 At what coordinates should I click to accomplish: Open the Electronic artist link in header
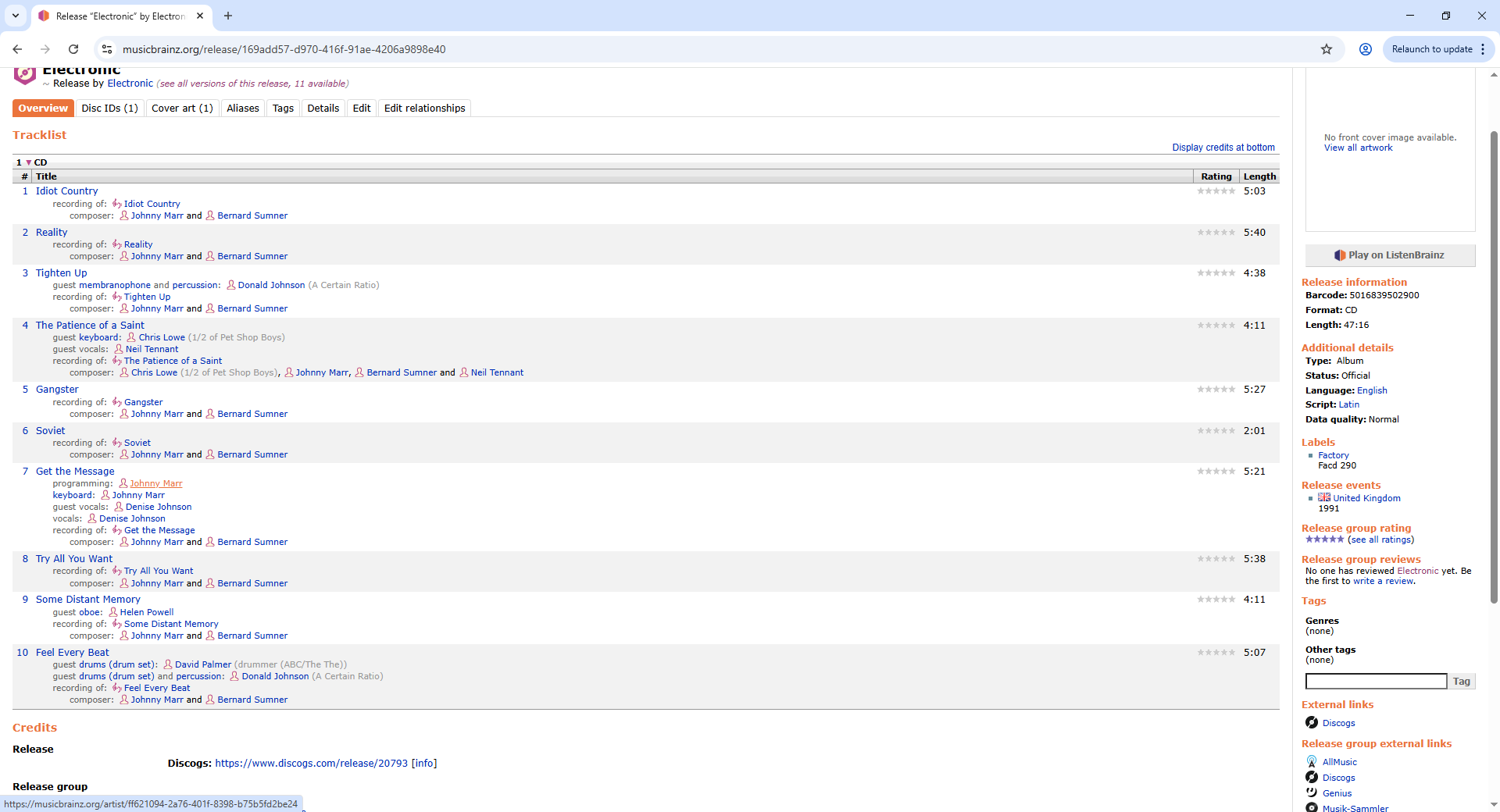(130, 84)
